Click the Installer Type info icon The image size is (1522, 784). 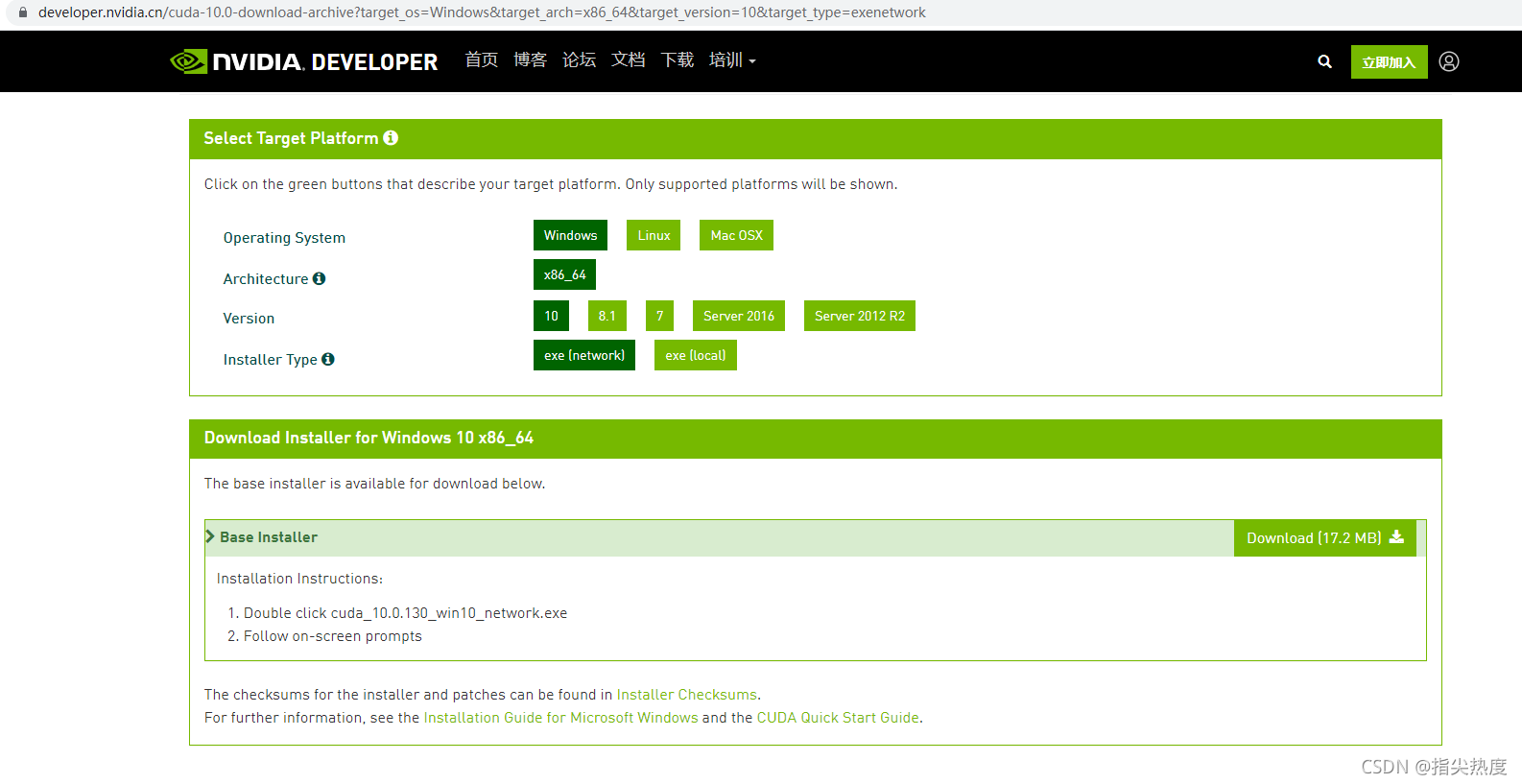coord(328,359)
